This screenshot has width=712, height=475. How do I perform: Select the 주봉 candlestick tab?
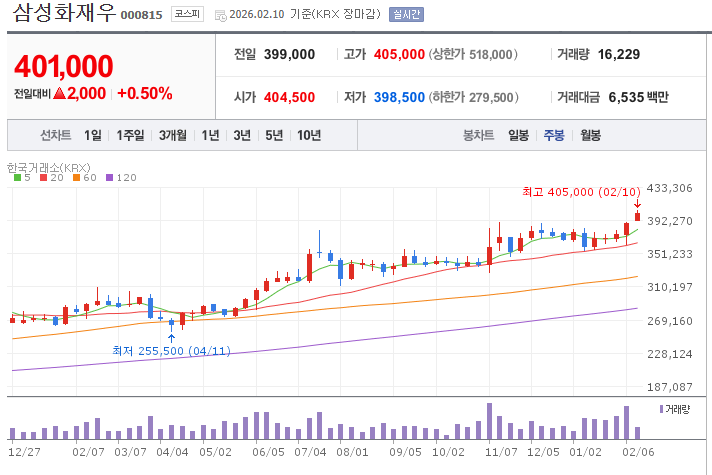(554, 135)
